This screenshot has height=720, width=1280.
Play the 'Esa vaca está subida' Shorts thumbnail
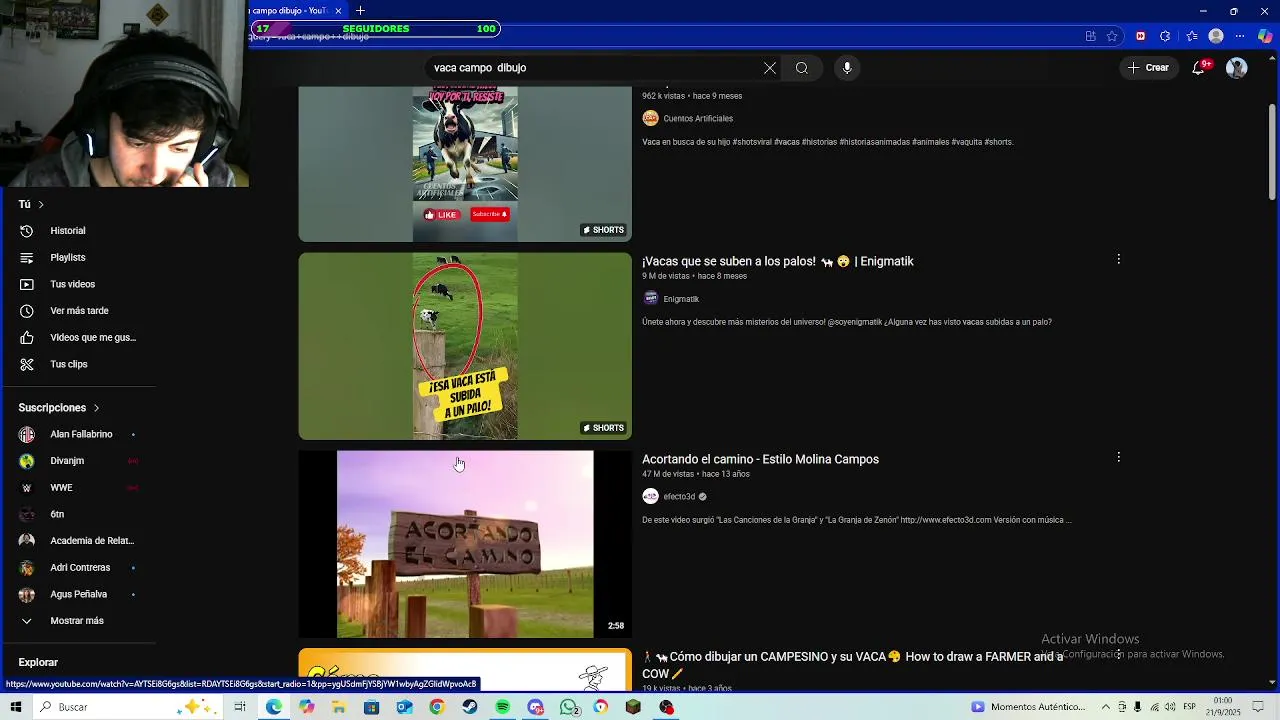click(465, 346)
